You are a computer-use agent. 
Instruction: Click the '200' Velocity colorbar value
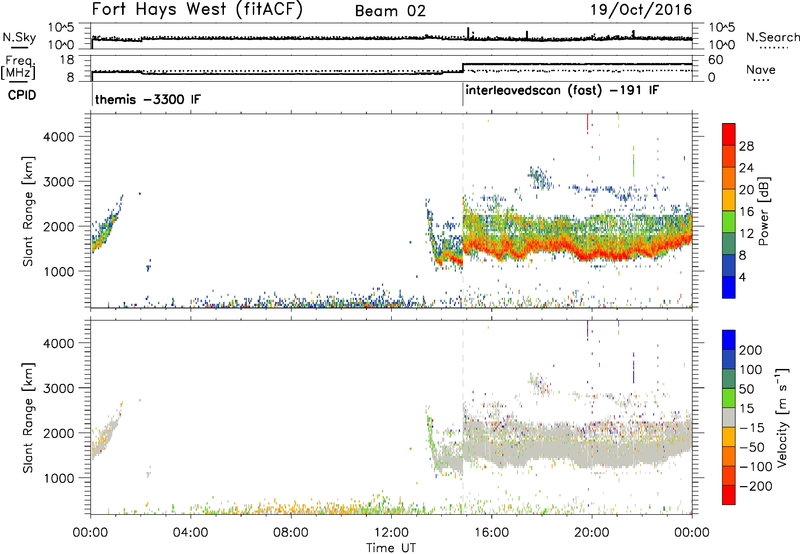[751, 350]
